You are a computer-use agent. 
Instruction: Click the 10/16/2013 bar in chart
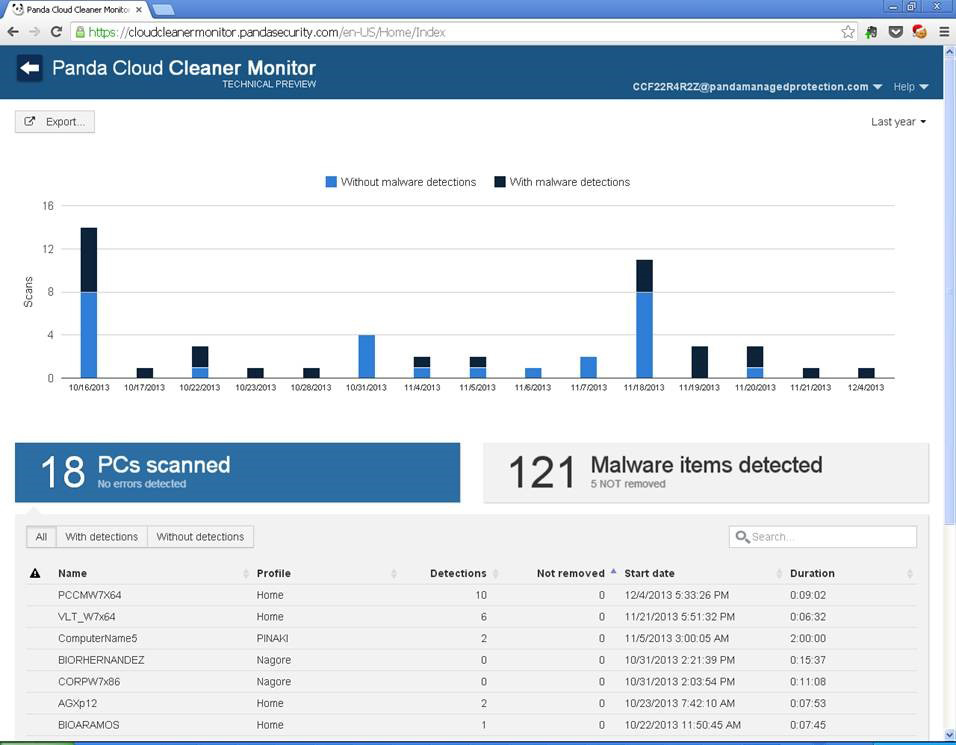pyautogui.click(x=88, y=303)
